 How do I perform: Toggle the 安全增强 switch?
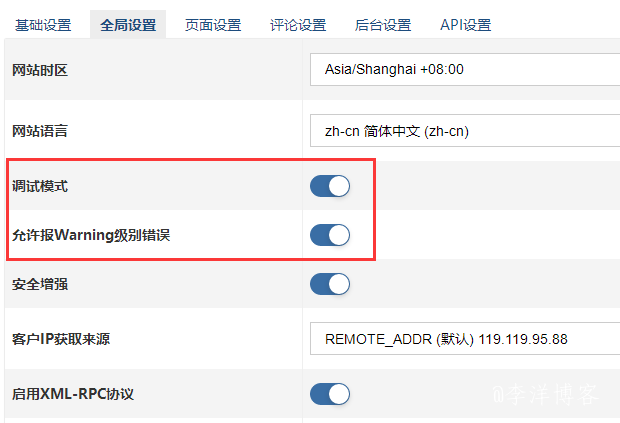[x=330, y=284]
